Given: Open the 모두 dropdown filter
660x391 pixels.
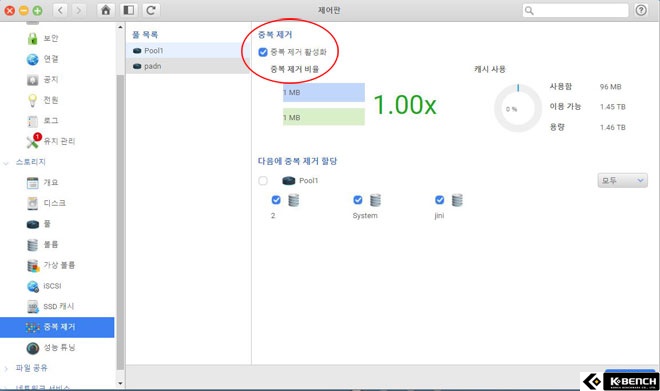Looking at the screenshot, I should (x=622, y=181).
